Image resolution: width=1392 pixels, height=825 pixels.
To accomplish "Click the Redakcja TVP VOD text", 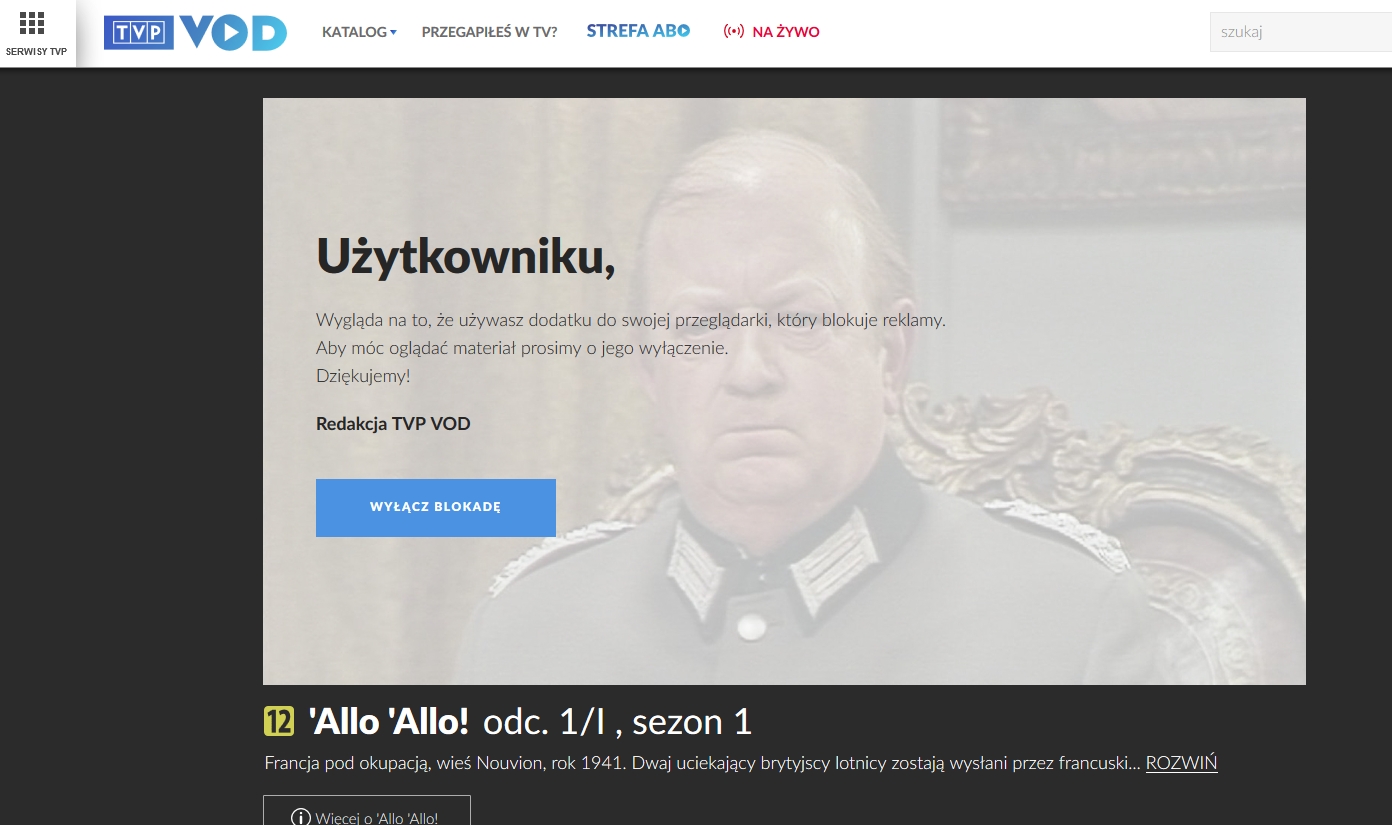I will [393, 424].
